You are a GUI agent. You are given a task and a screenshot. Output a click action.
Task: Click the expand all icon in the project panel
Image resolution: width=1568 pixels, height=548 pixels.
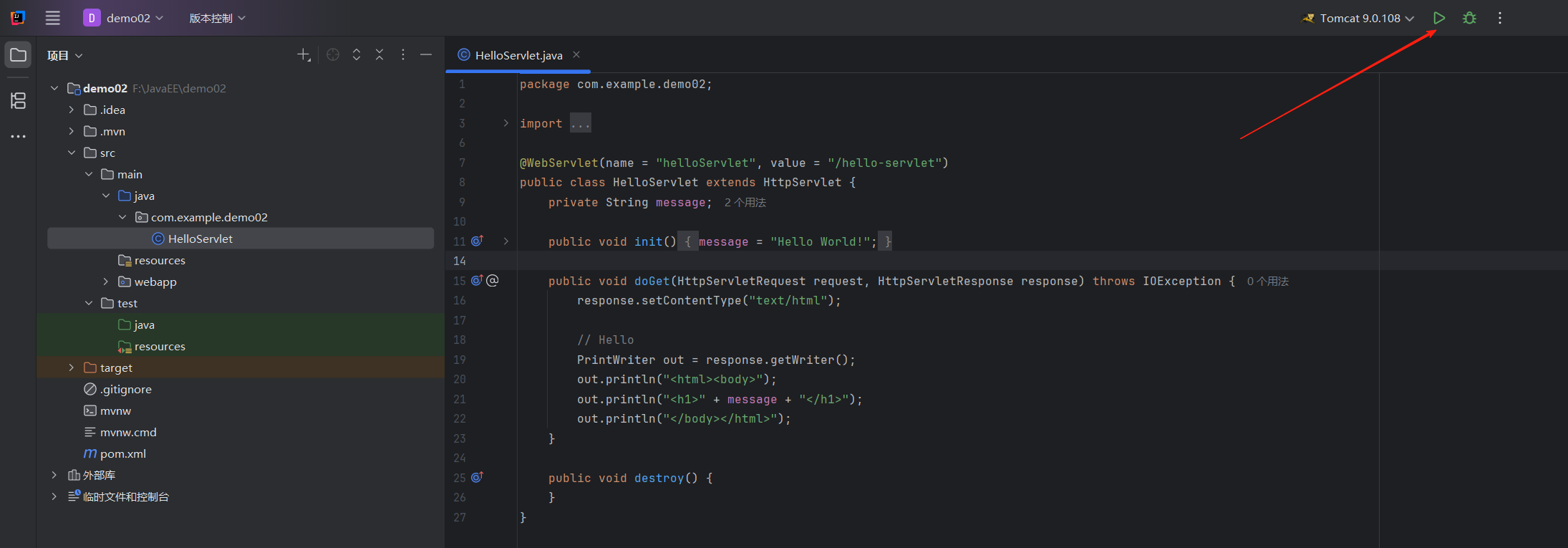[357, 55]
